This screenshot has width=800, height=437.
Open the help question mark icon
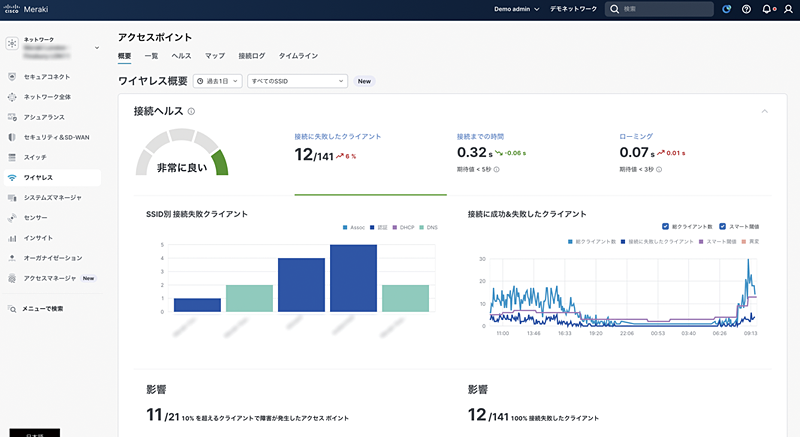pos(746,9)
